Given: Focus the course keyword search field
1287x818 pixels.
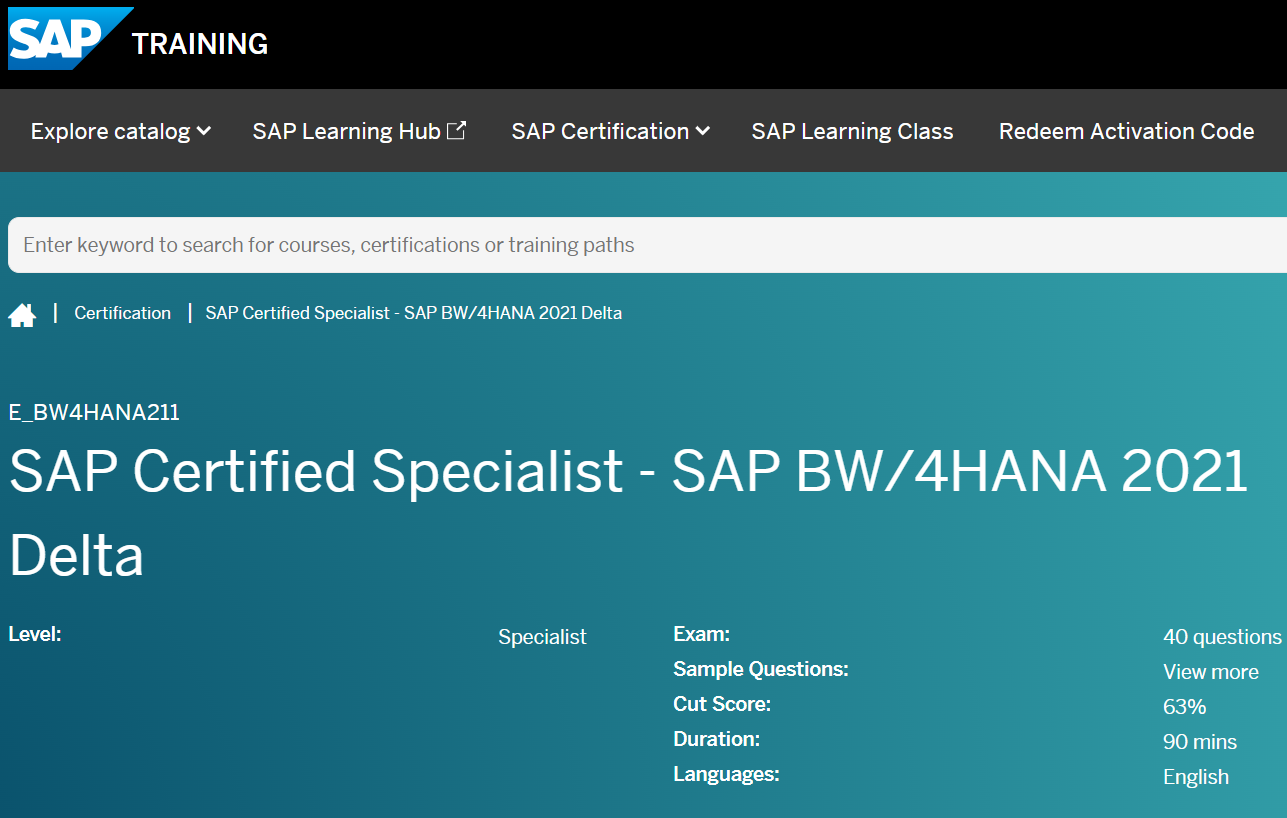Looking at the screenshot, I should (x=647, y=245).
